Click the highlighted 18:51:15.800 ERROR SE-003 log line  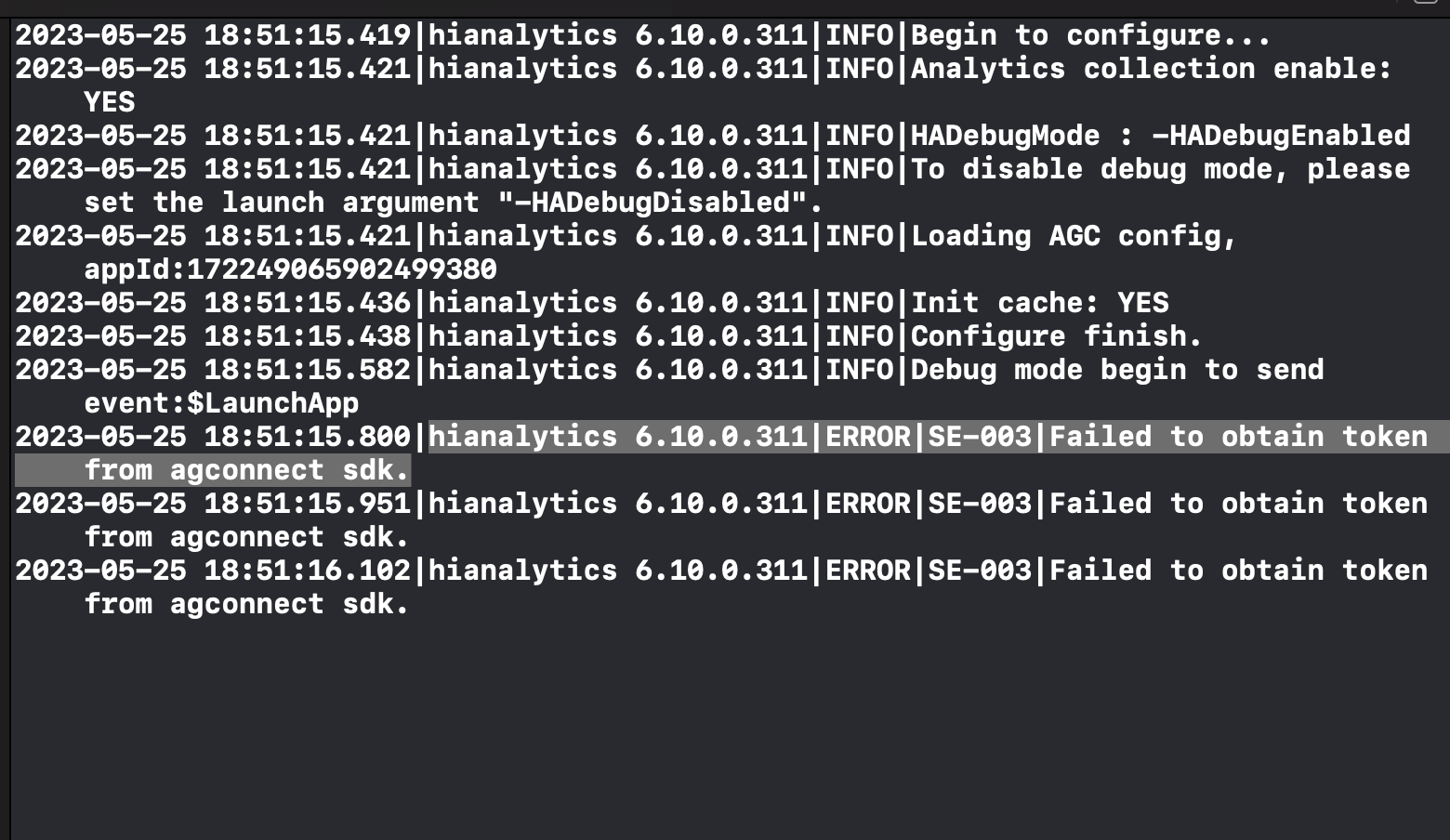[x=721, y=437]
